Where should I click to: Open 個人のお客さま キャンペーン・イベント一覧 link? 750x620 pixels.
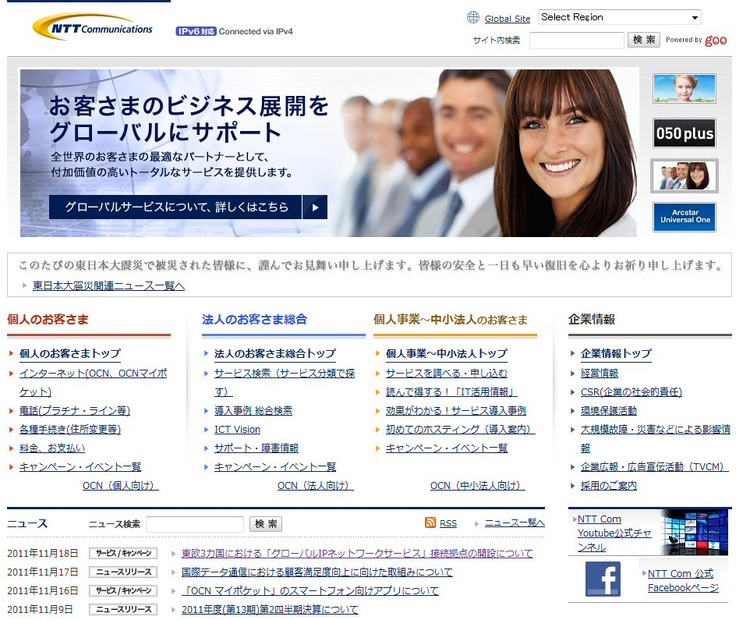80,466
